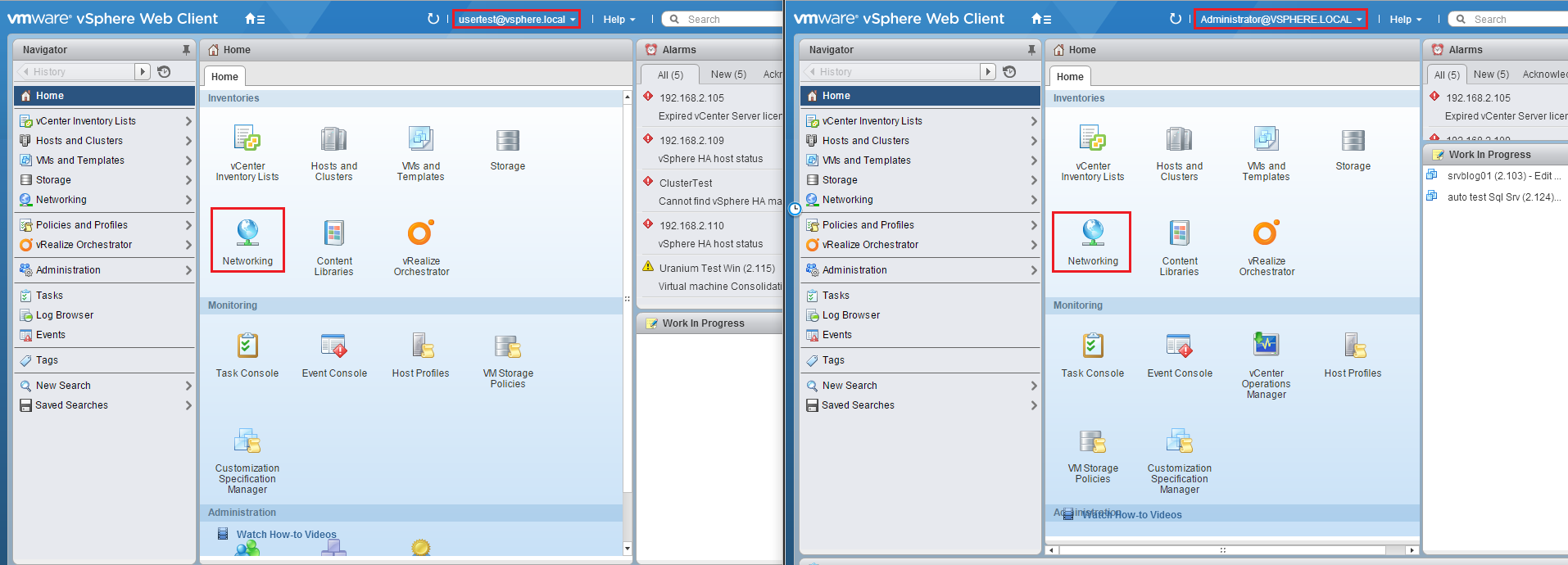The image size is (1568, 565).
Task: Open vCenter Inventory Lists icon in Administrator home
Action: point(1093,152)
